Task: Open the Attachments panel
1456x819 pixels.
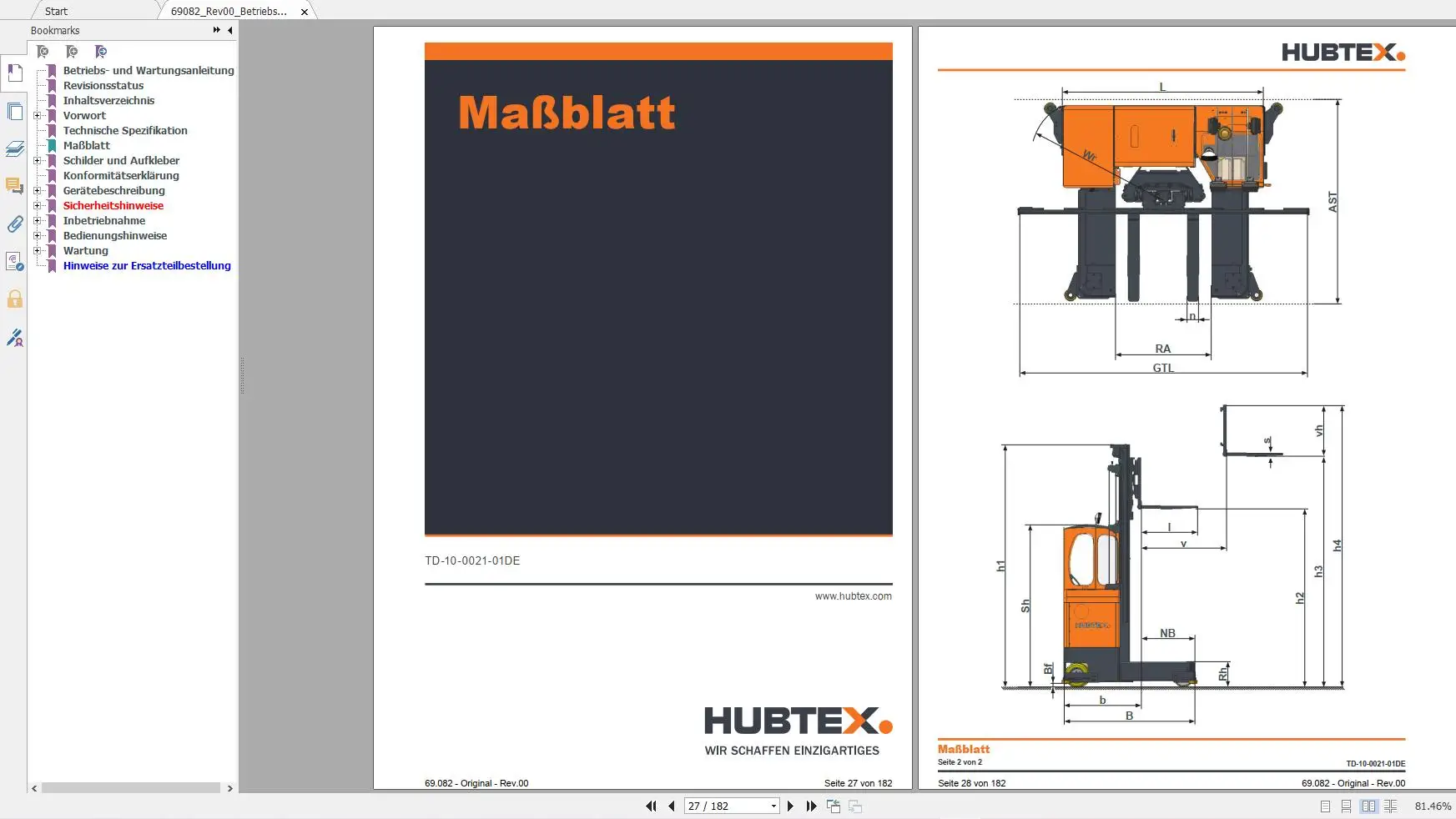Action: point(14,224)
